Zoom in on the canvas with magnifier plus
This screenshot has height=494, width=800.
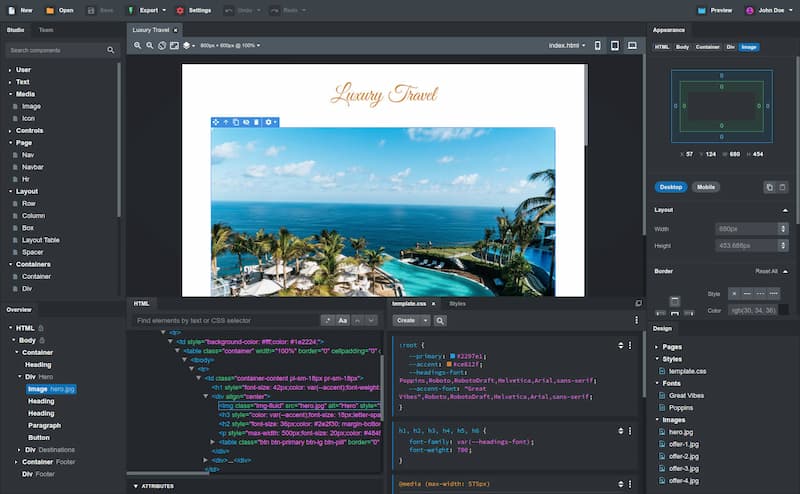(137, 45)
